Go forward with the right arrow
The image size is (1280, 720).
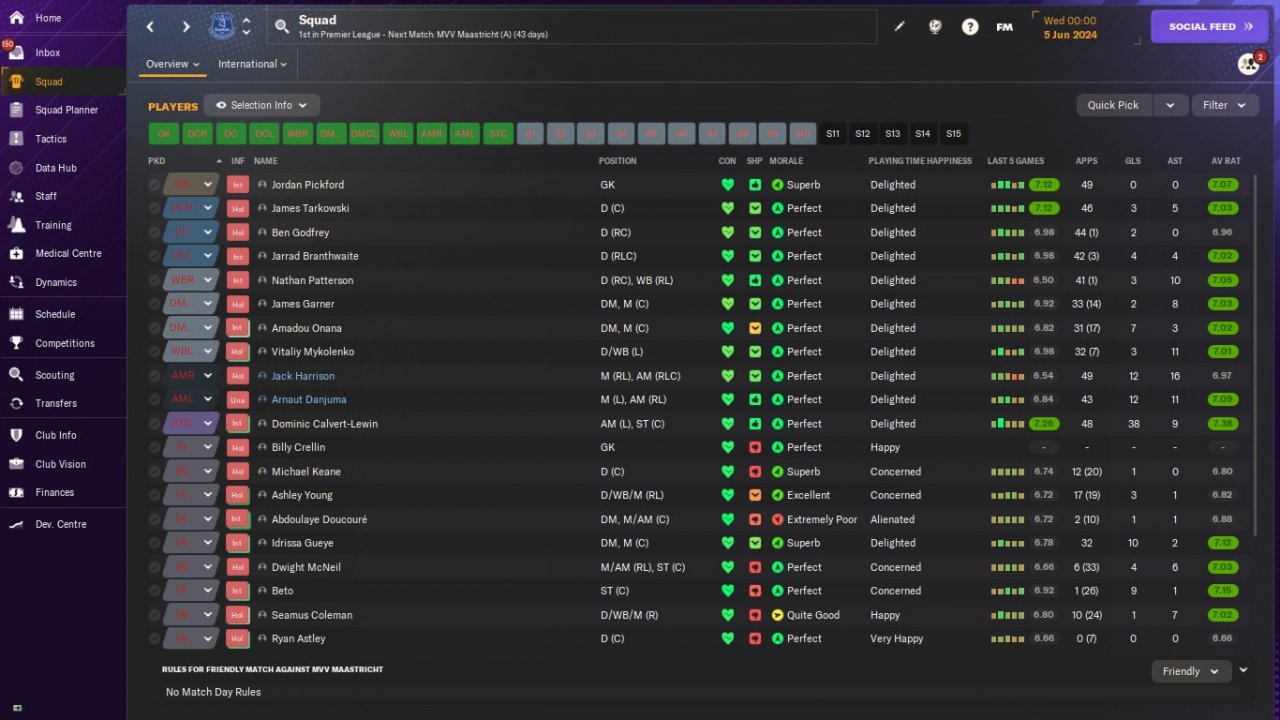(186, 27)
